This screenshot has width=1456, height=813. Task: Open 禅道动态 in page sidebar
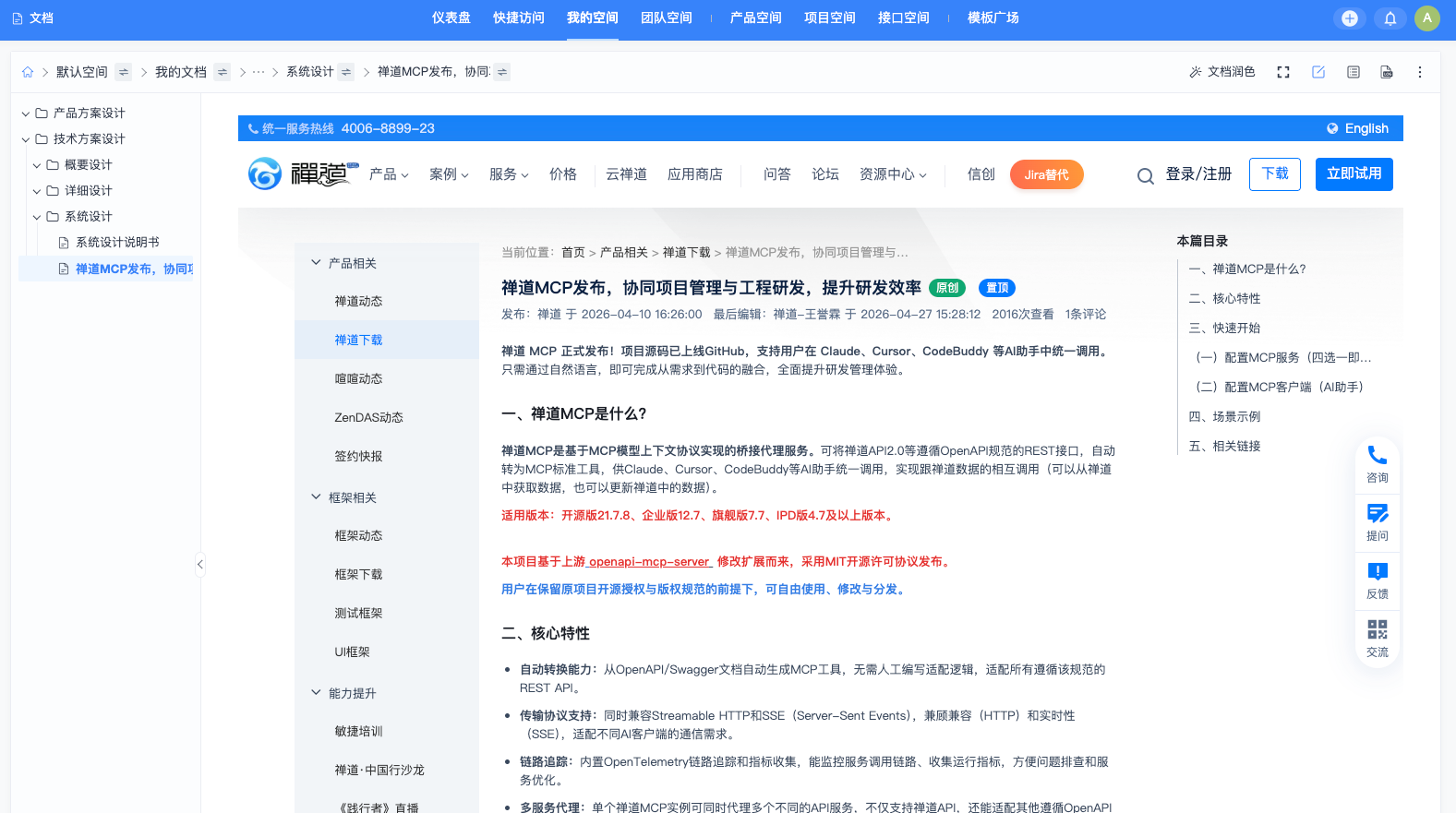pos(358,302)
